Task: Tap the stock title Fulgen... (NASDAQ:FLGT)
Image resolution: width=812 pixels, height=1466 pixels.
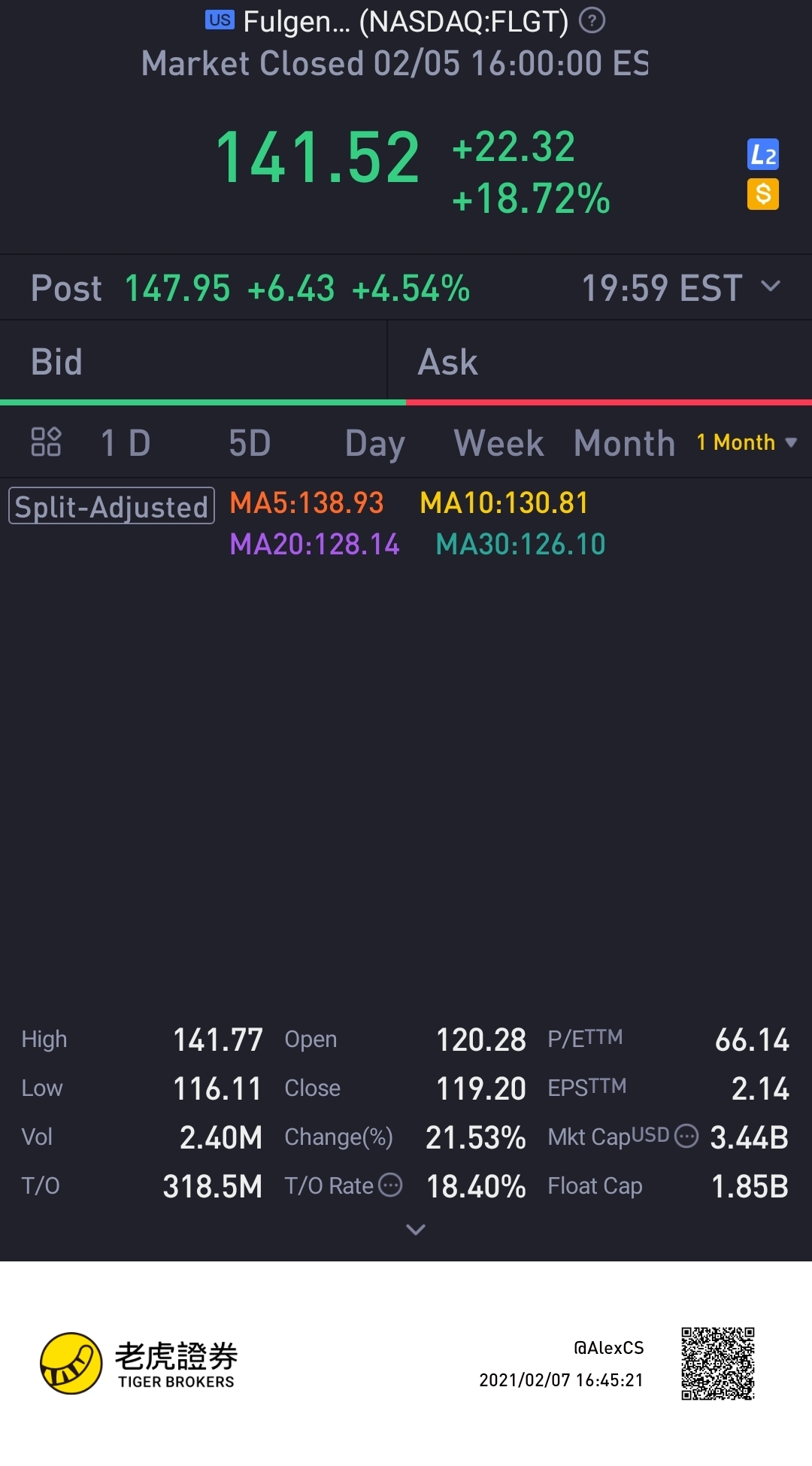Action: point(406,22)
